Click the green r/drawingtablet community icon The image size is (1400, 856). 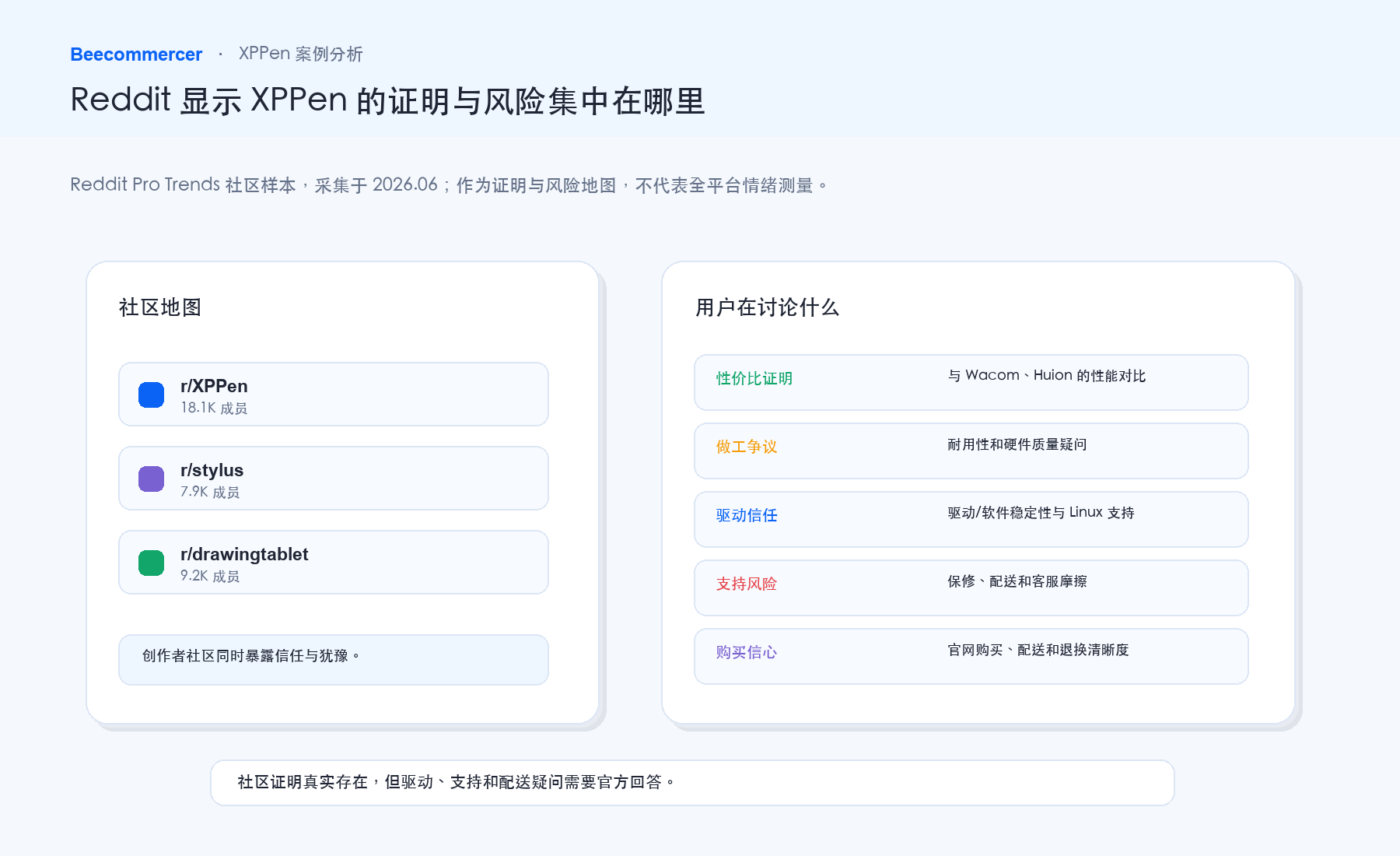click(x=151, y=563)
